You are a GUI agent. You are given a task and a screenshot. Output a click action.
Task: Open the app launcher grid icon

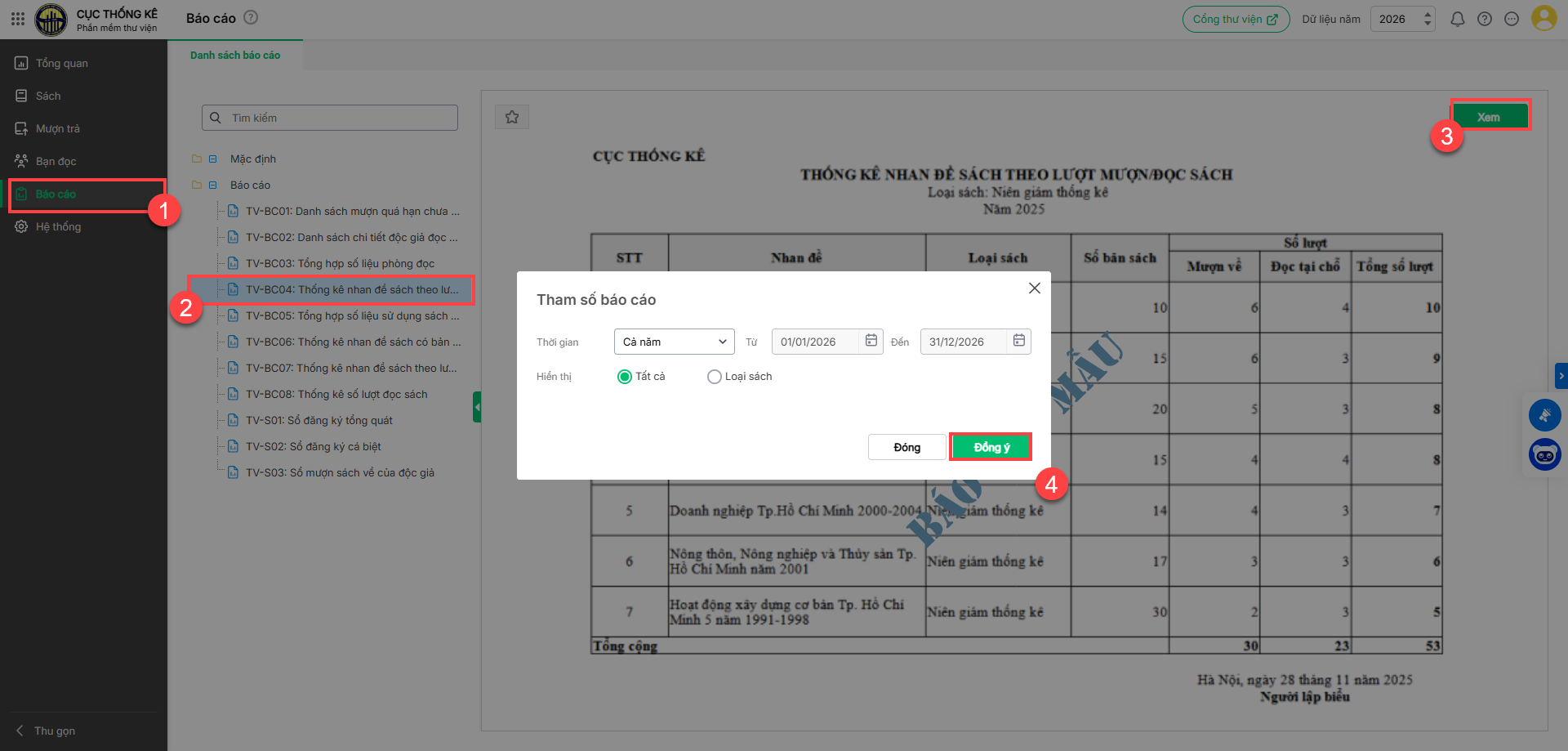coord(17,19)
